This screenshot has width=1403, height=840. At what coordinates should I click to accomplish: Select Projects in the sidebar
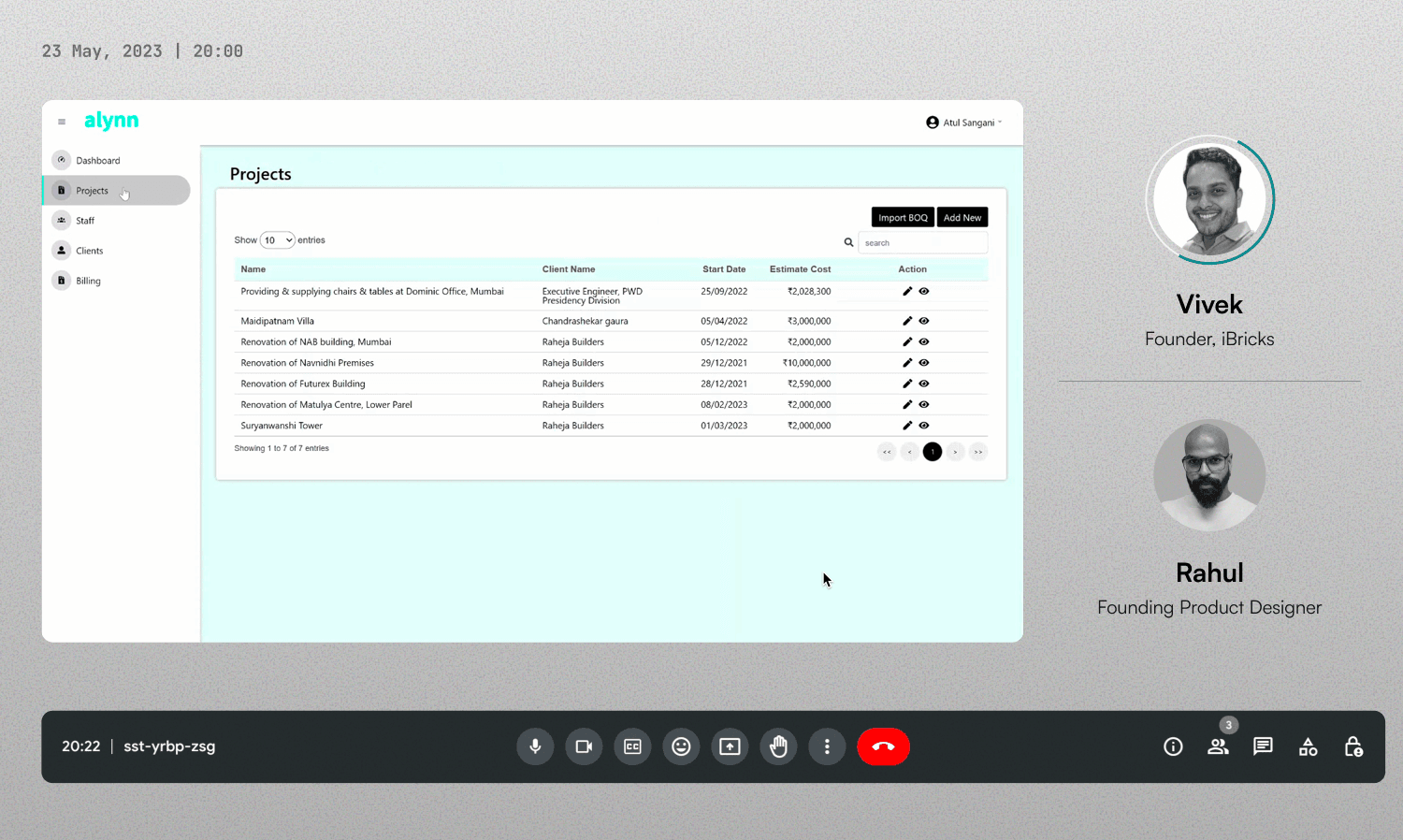point(117,190)
